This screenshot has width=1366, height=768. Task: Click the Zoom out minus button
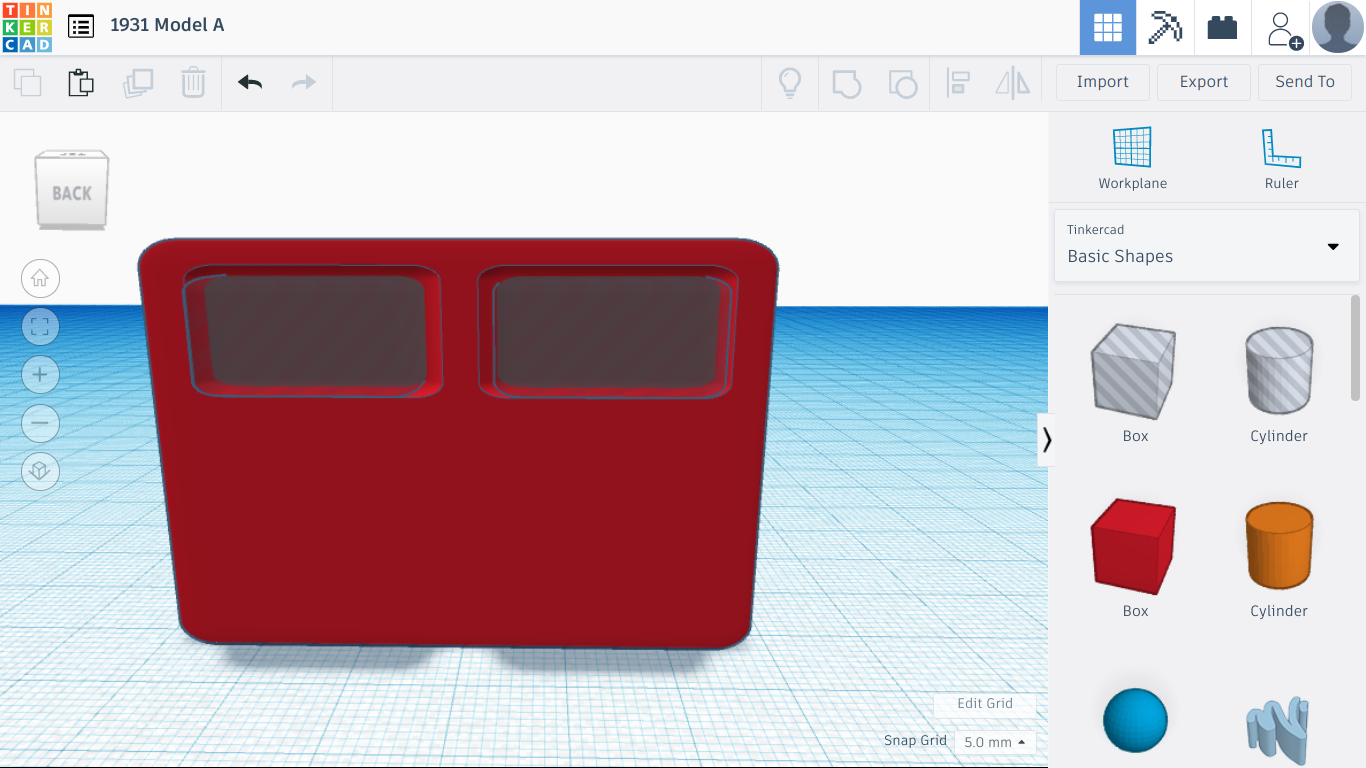pos(40,422)
